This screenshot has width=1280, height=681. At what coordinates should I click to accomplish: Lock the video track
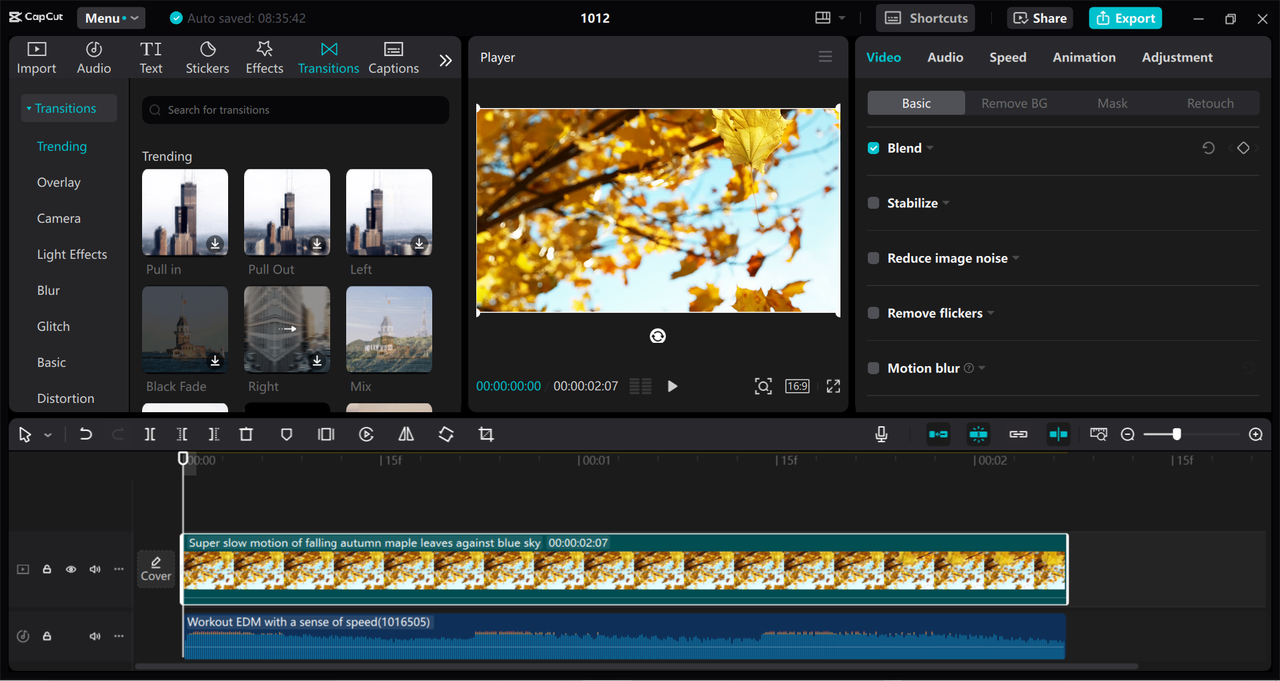click(x=47, y=569)
